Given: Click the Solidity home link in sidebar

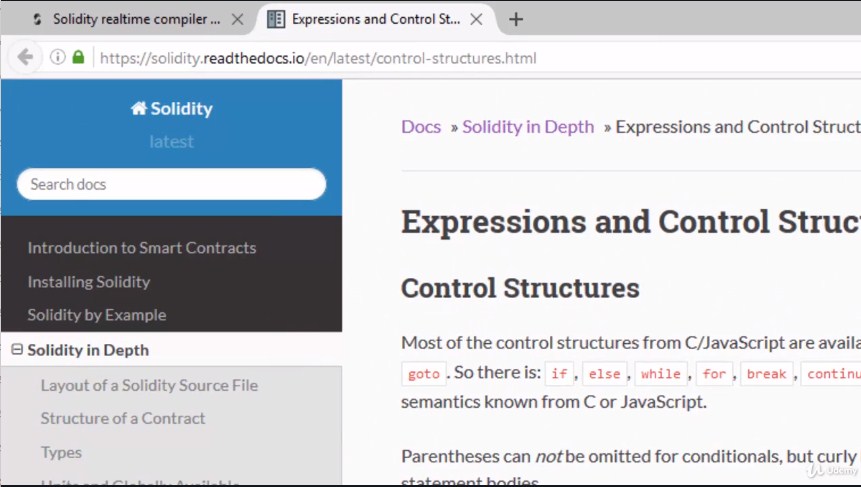Looking at the screenshot, I should pyautogui.click(x=171, y=109).
